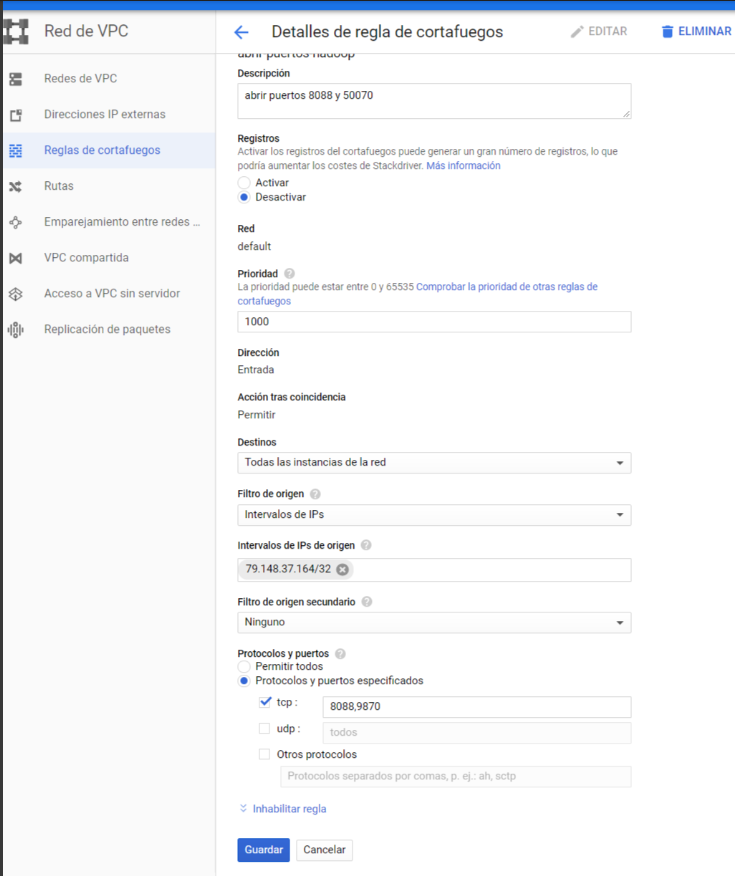Click the Reglas de cortafuegos firewall icon
This screenshot has height=876, width=735.
(x=16, y=150)
